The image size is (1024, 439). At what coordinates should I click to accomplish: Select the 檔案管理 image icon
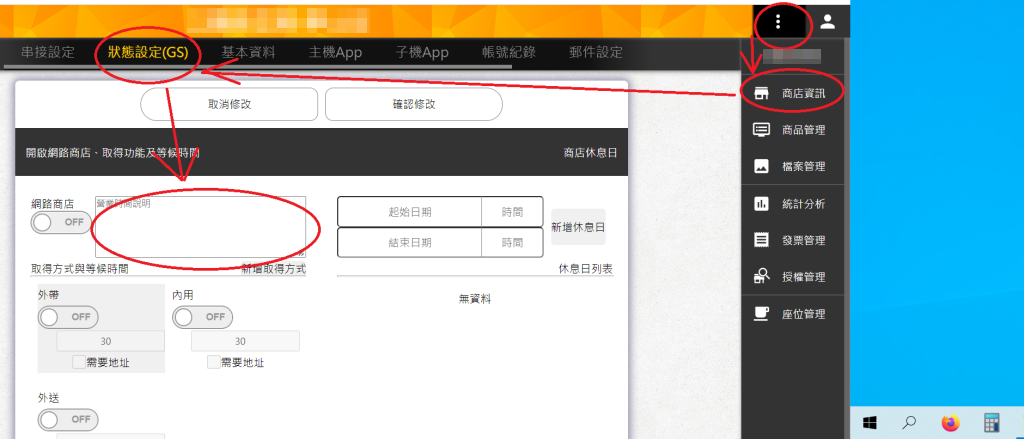pyautogui.click(x=761, y=166)
